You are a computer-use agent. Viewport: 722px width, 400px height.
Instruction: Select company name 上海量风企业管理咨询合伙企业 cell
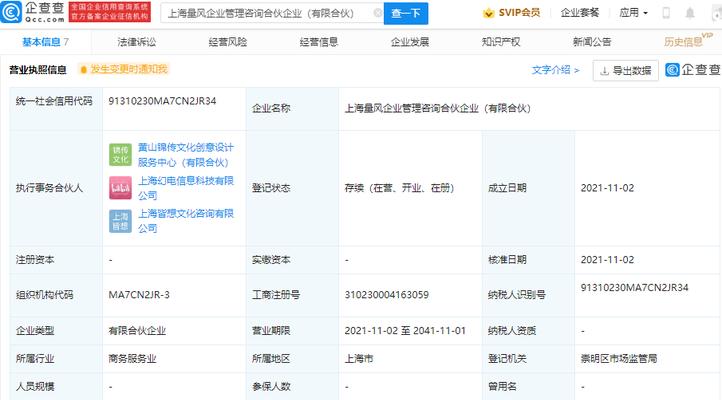click(x=437, y=108)
